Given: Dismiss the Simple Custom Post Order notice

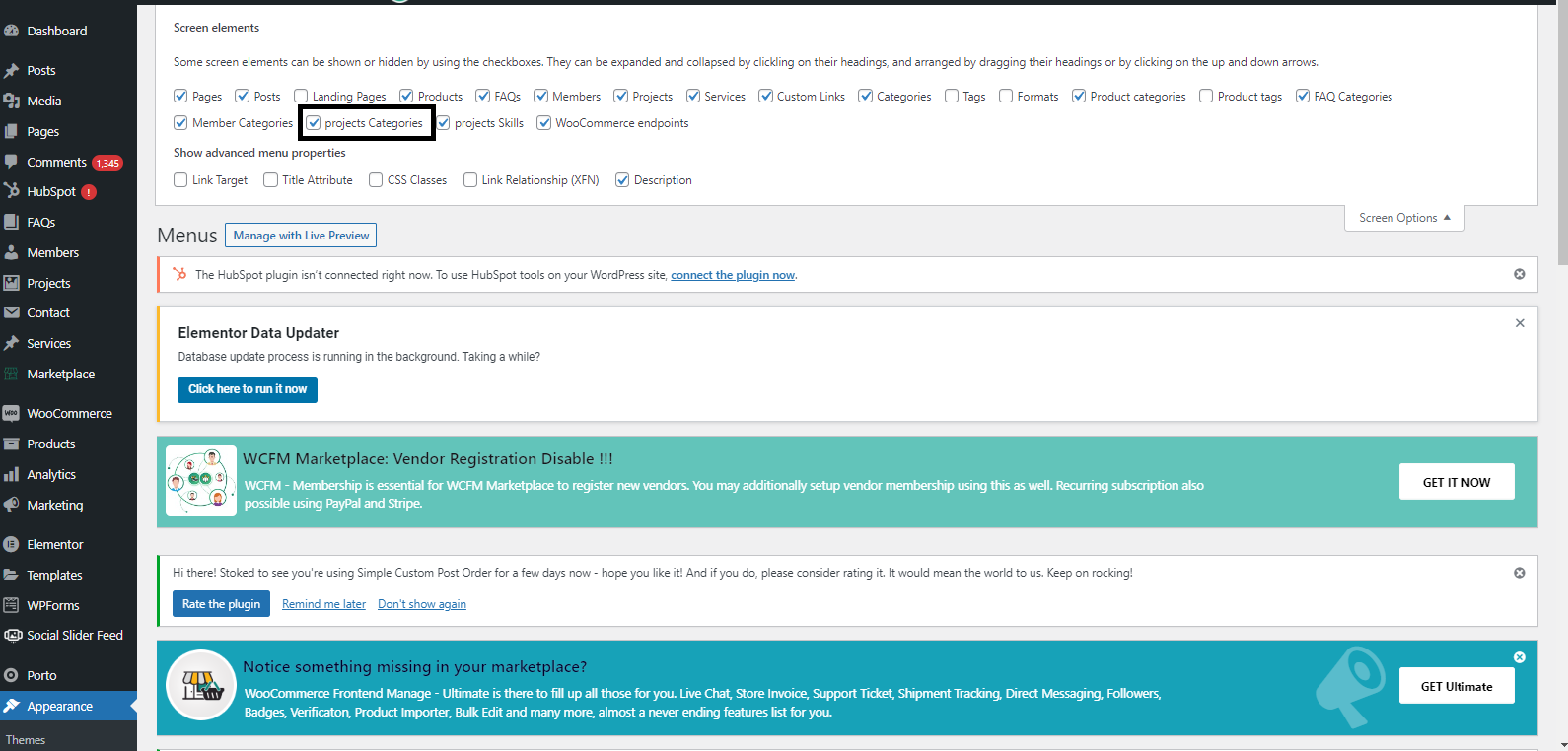Looking at the screenshot, I should 1520,573.
